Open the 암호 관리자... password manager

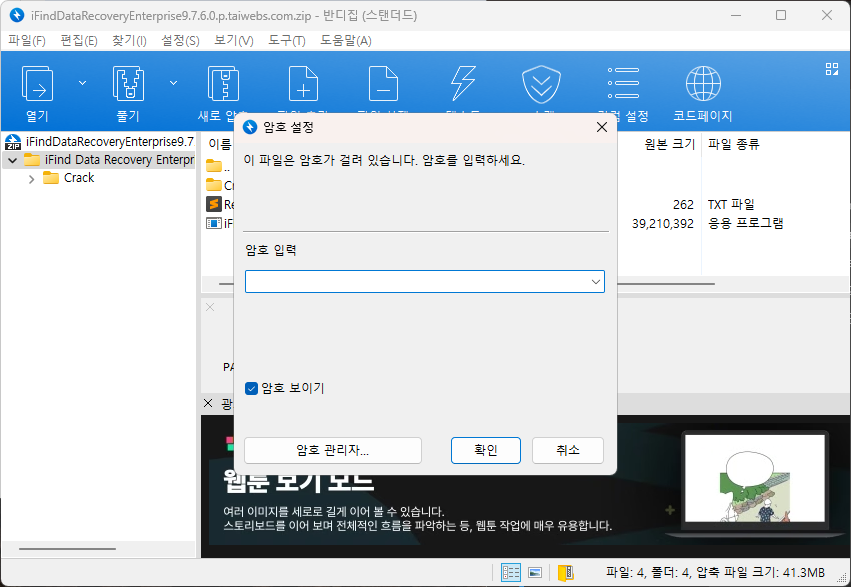[333, 450]
